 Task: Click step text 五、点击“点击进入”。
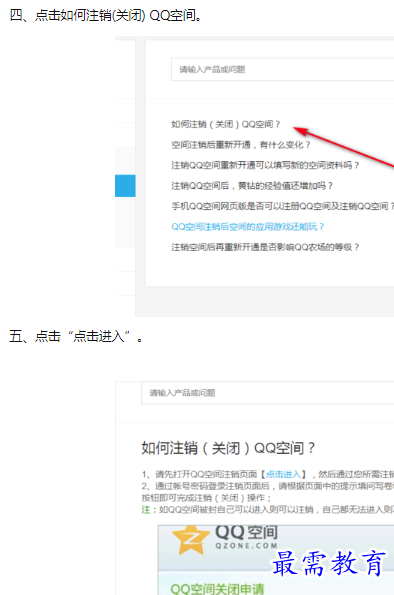tap(76, 336)
